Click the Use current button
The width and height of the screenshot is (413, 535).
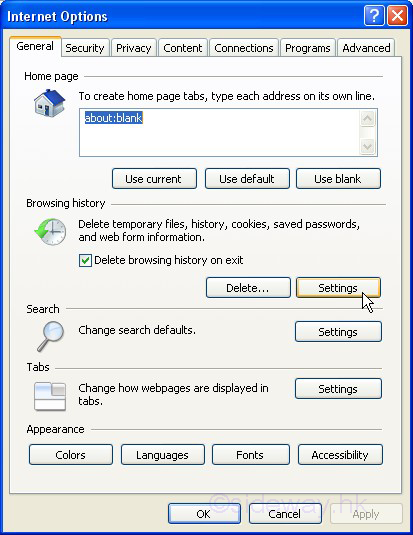pos(154,179)
